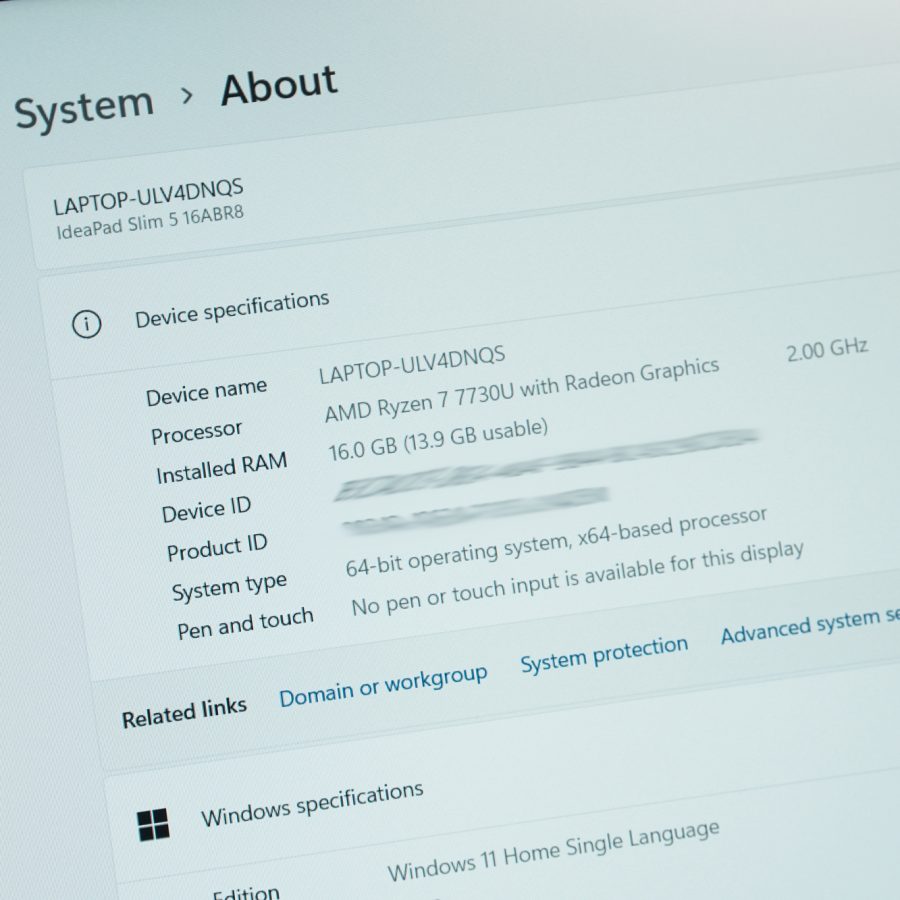Select the Windows 11 Home Single Language text
The height and width of the screenshot is (900, 900).
tap(553, 851)
